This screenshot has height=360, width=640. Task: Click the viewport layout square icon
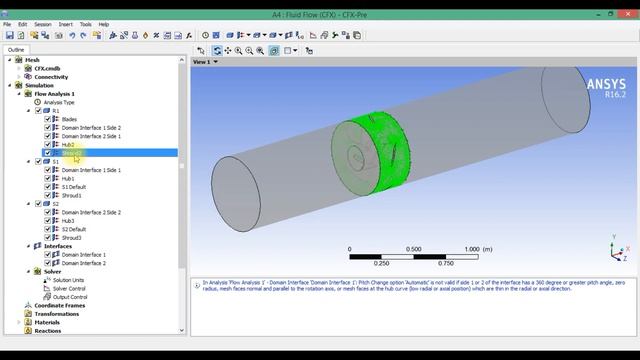click(288, 51)
